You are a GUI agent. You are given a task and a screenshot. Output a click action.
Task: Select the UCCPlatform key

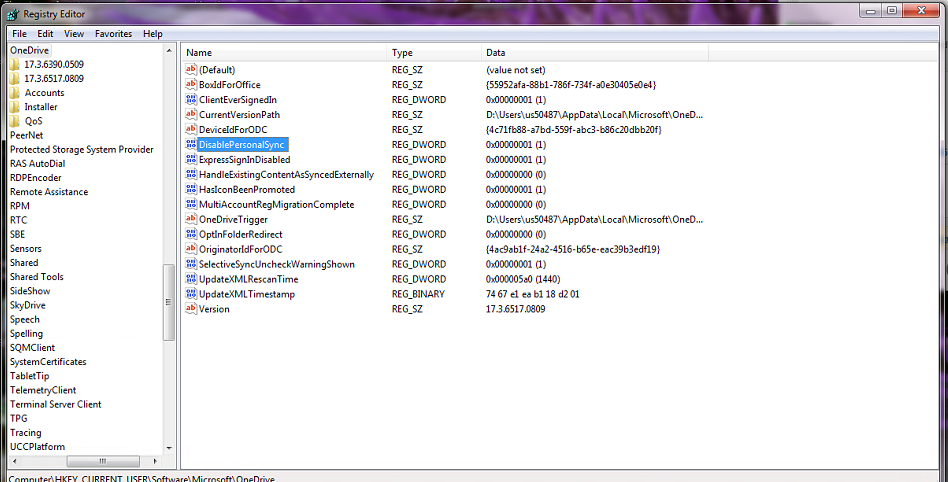[37, 446]
